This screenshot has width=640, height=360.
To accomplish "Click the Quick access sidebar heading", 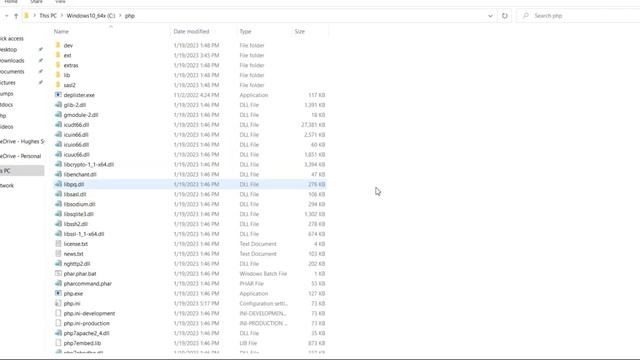I will pyautogui.click(x=12, y=38).
